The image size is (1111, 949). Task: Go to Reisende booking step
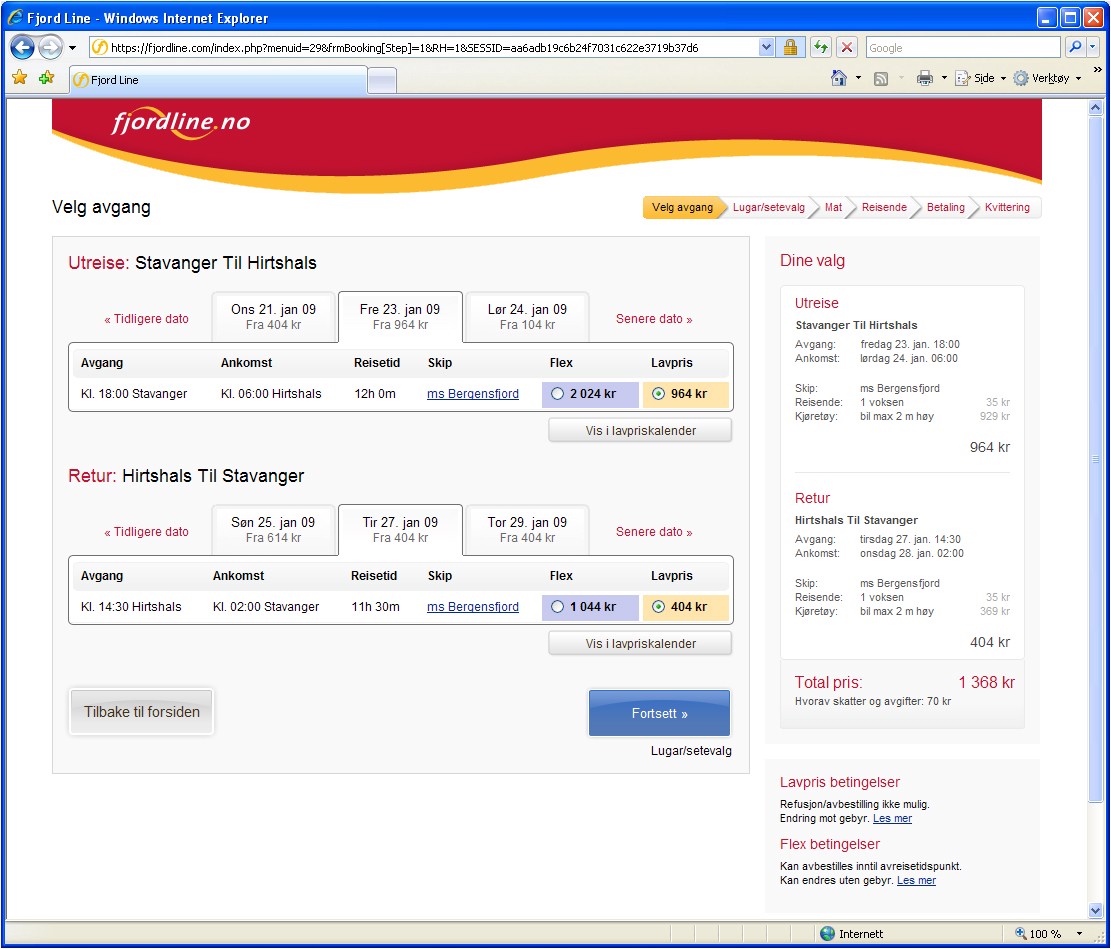pos(884,207)
